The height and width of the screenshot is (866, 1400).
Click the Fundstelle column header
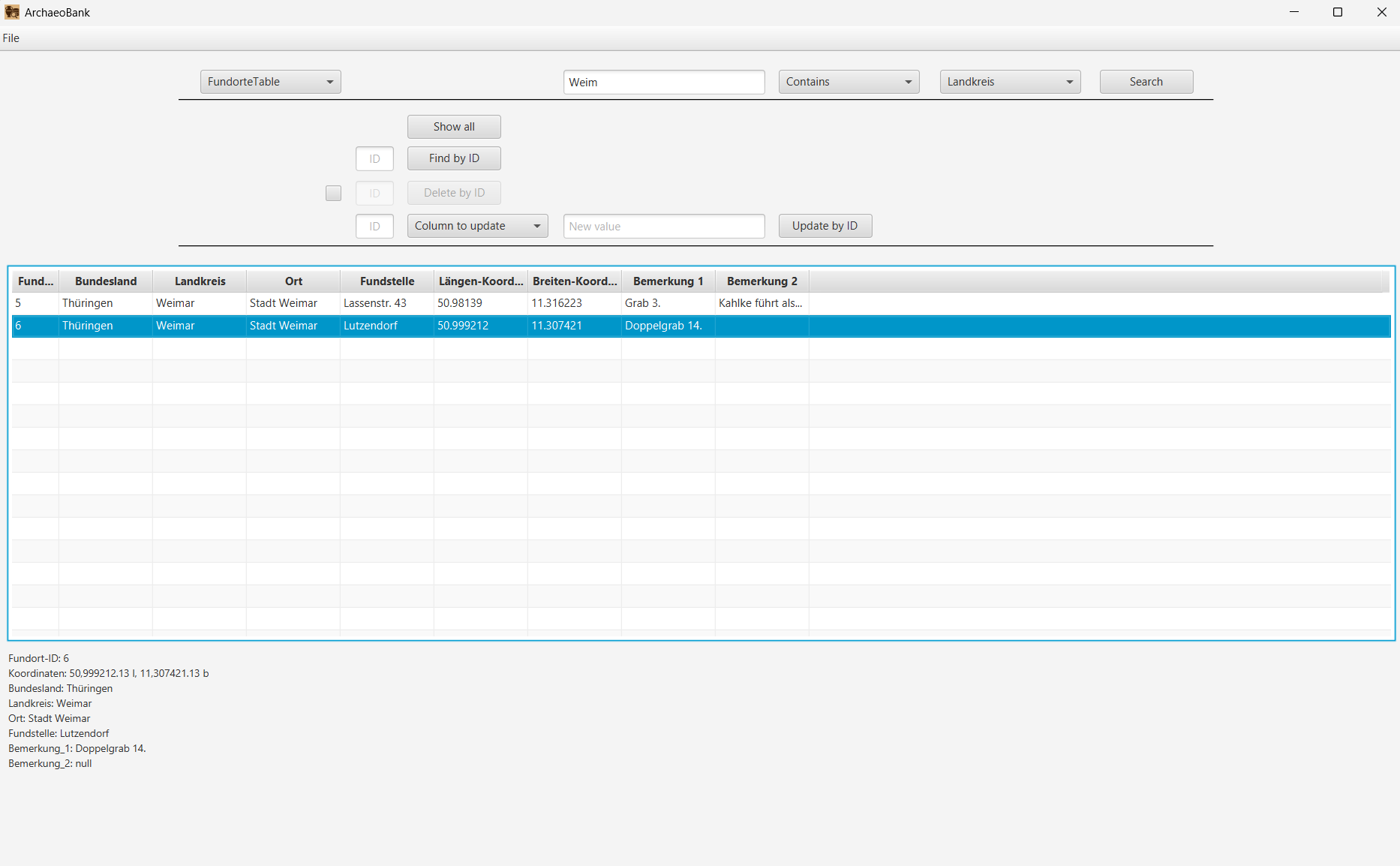point(387,281)
